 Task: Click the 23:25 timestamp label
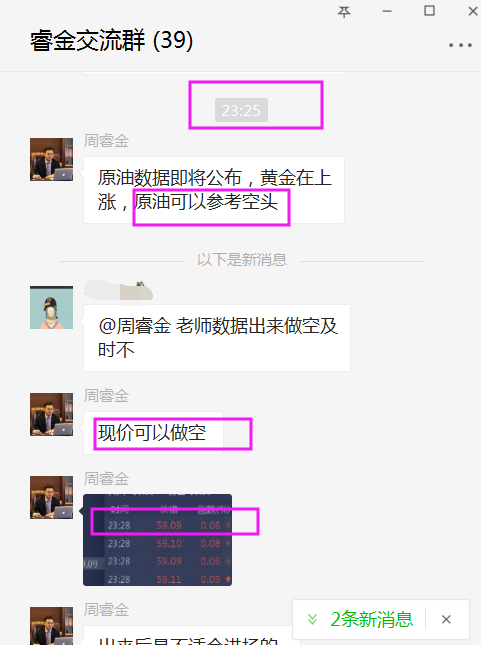coord(241,110)
